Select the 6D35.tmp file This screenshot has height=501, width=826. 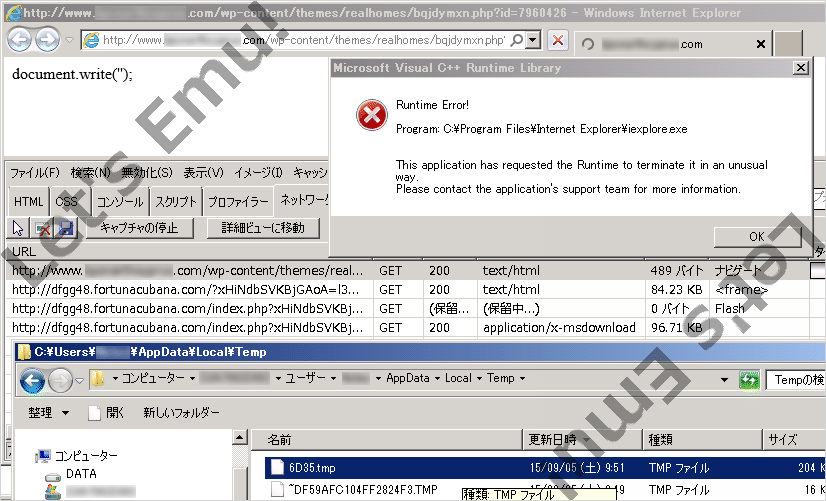pyautogui.click(x=545, y=468)
